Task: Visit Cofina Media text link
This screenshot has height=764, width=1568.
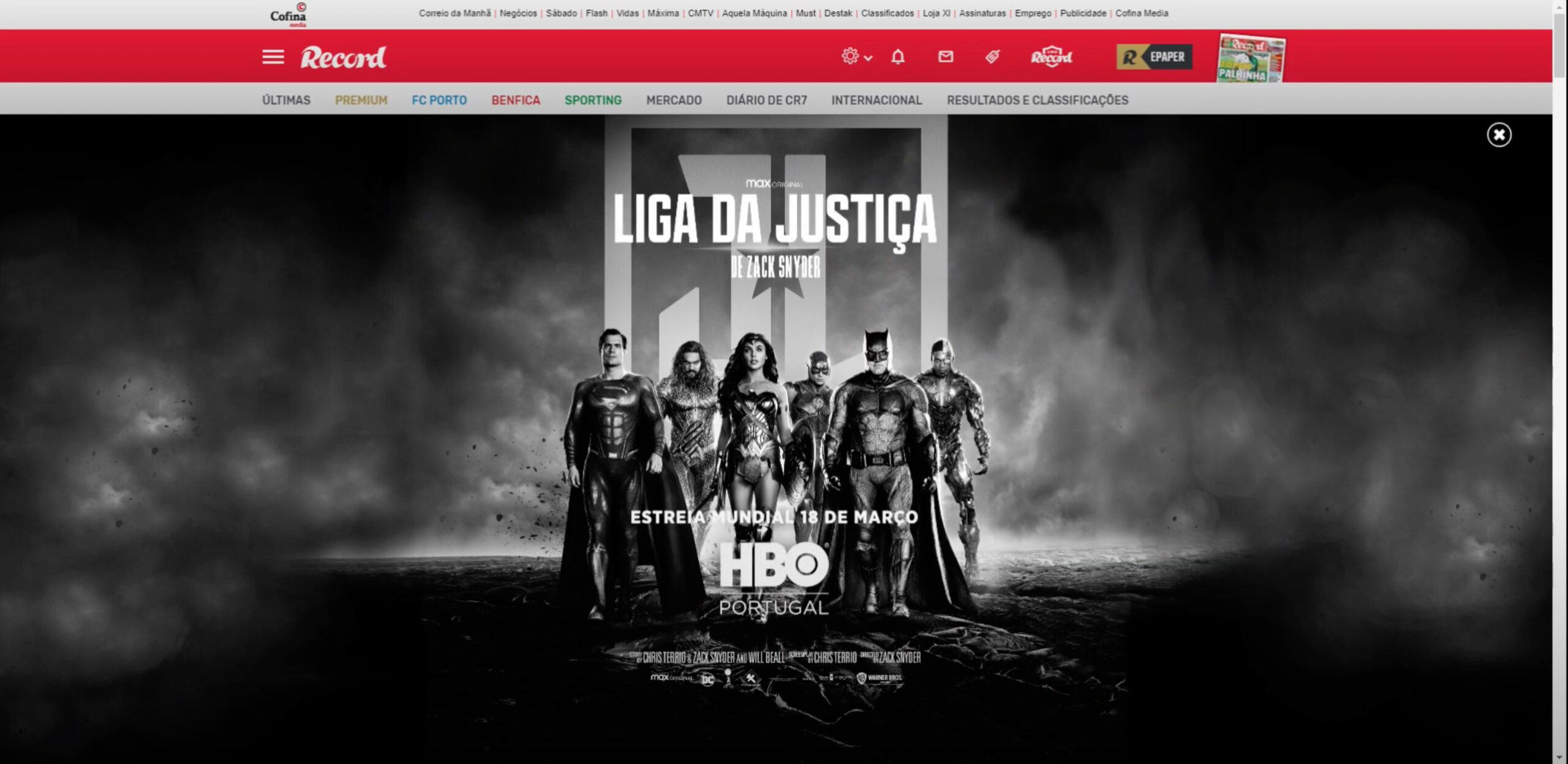Action: 1142,13
